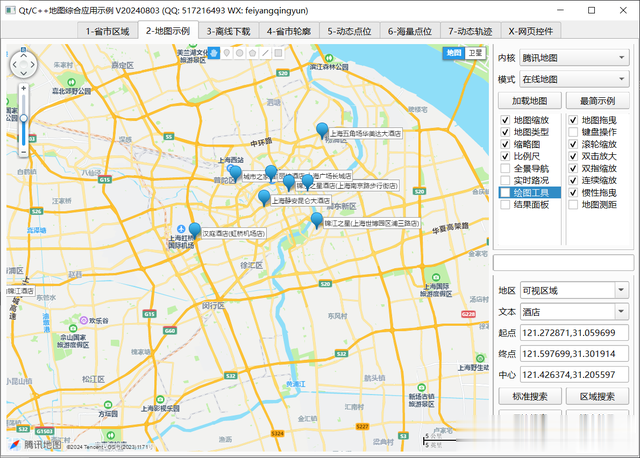Click the zoom out minus button
This screenshot has width=640, height=458.
(24, 151)
